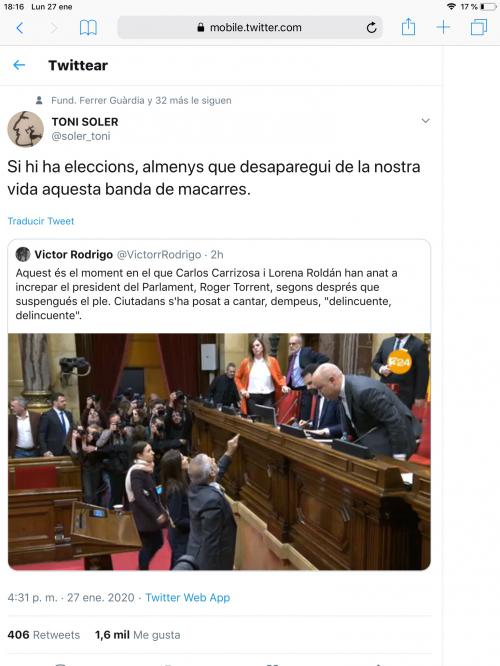The height and width of the screenshot is (666, 500).
Task: Select Traducir Tweet link
Action: [41, 221]
